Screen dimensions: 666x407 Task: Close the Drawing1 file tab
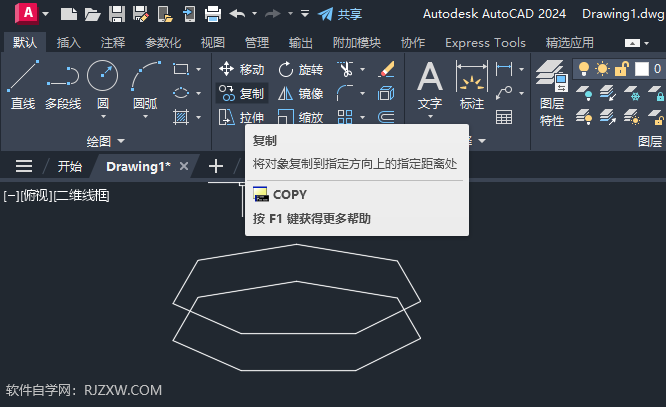click(183, 166)
